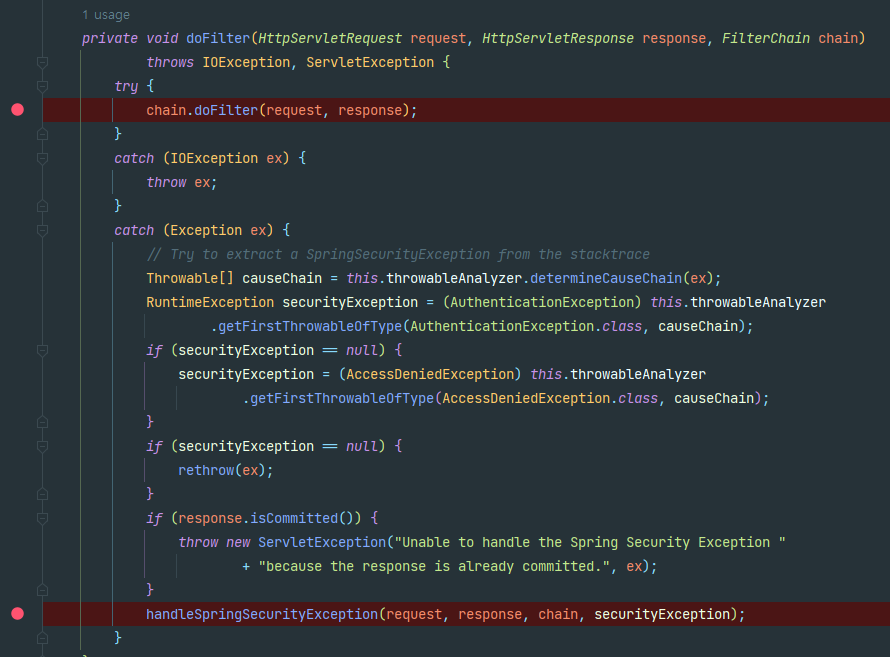Click ServletException in the throws clause
This screenshot has height=657, width=890.
click(370, 62)
